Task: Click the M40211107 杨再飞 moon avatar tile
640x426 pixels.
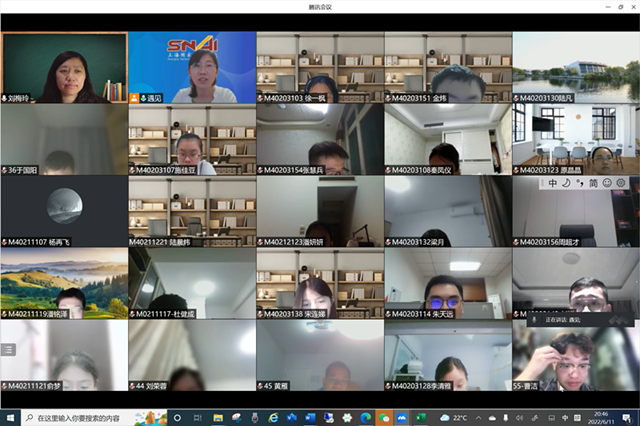Action: (x=64, y=210)
